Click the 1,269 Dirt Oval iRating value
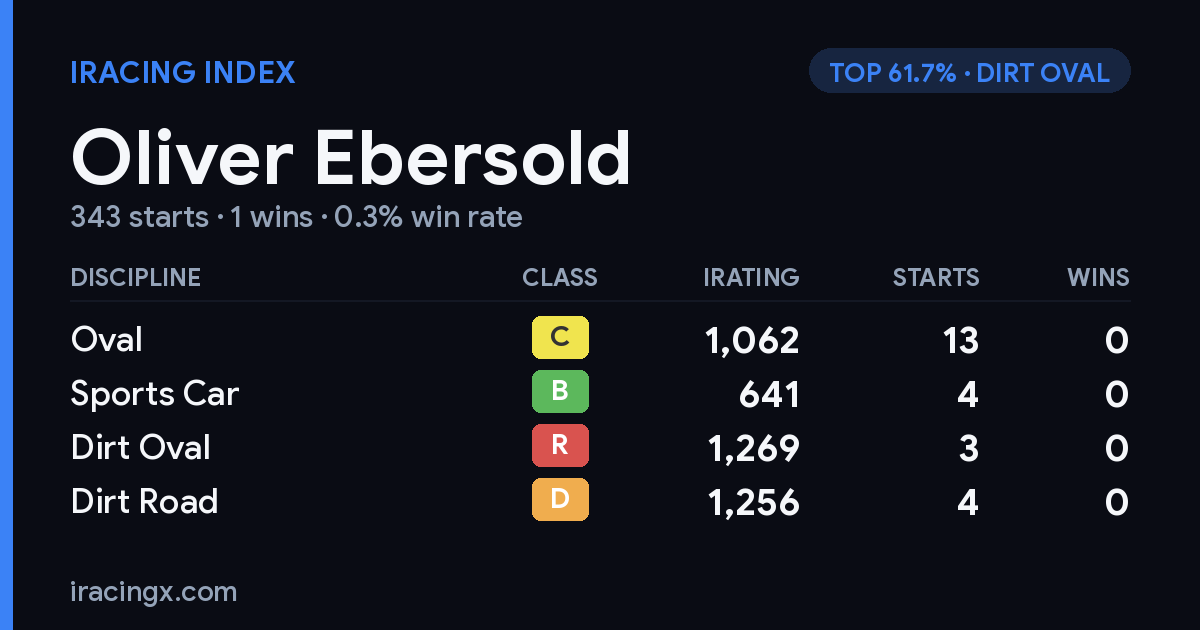 point(753,449)
